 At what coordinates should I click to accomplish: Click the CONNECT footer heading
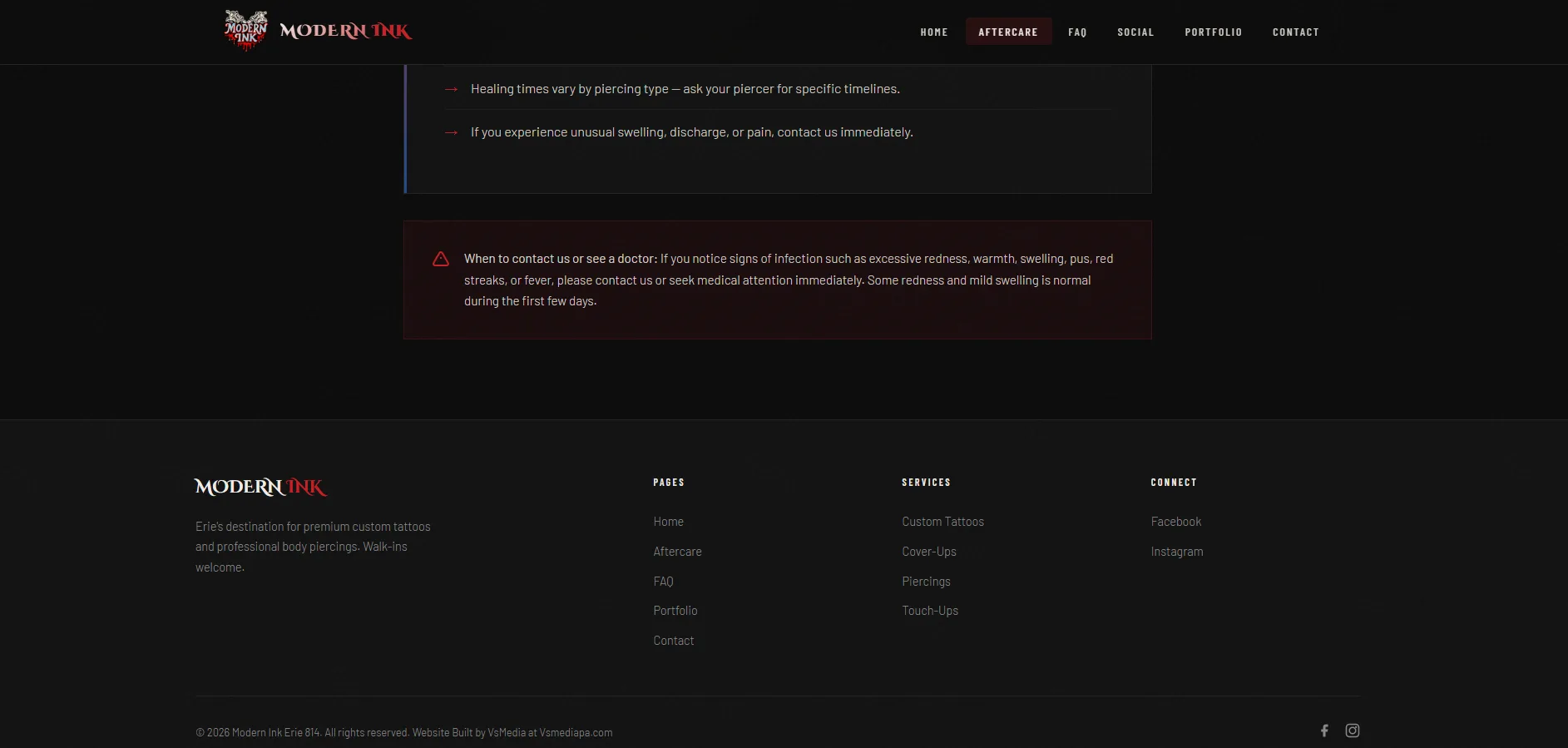1174,483
